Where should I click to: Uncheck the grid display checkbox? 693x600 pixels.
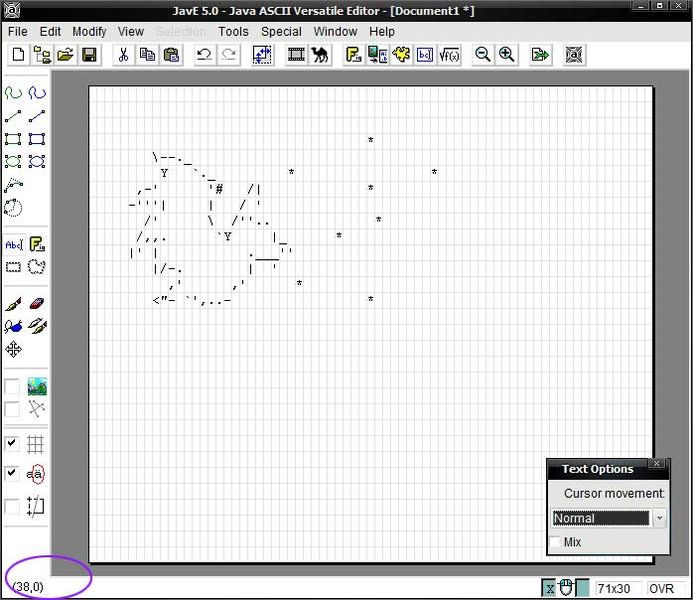[x=12, y=443]
